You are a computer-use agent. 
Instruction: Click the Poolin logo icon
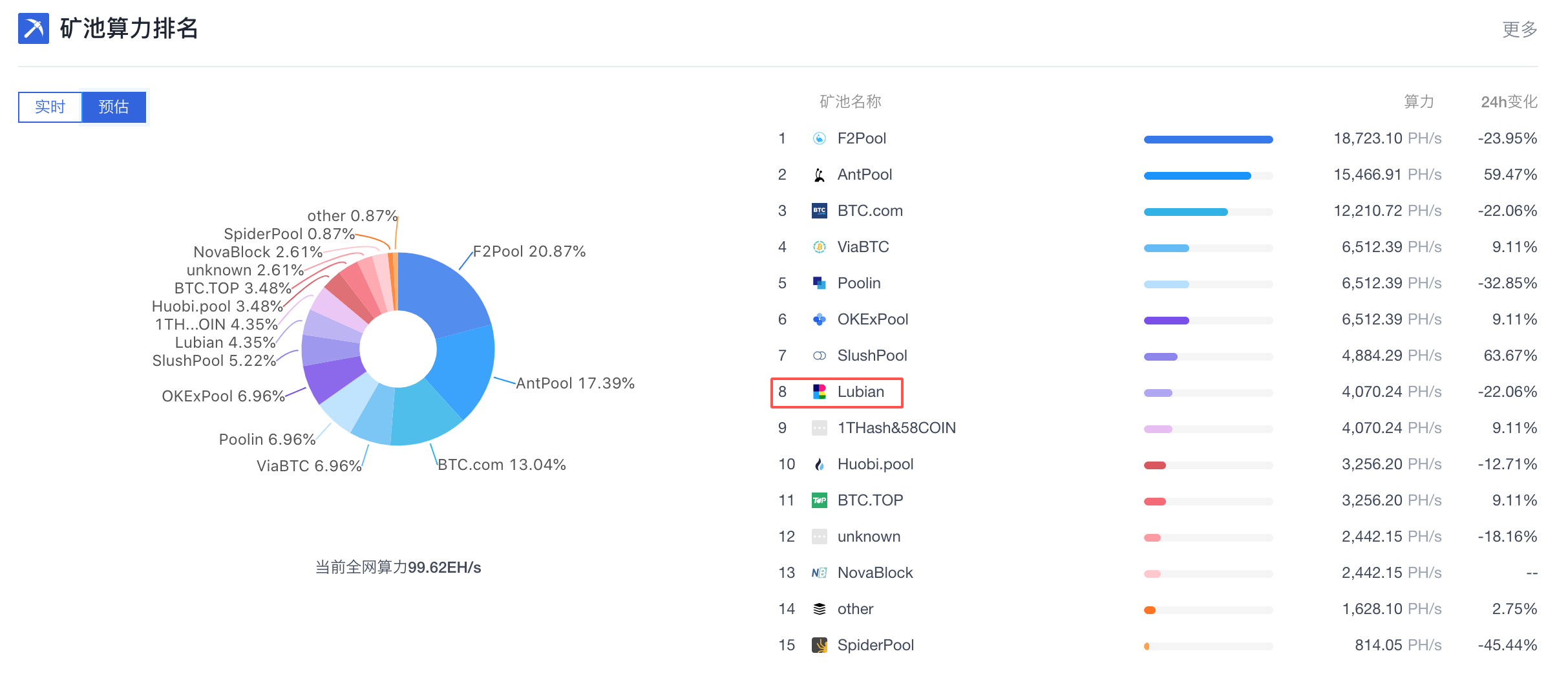point(820,283)
